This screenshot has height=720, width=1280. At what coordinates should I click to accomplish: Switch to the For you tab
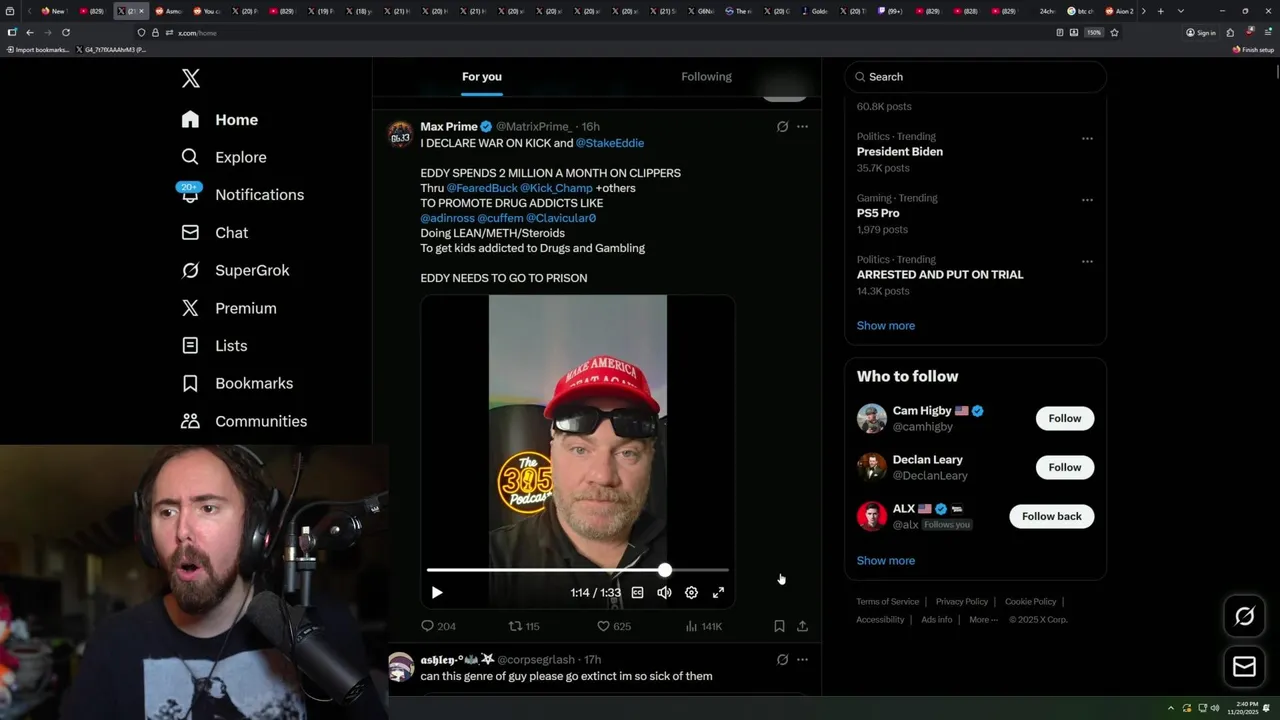482,77
